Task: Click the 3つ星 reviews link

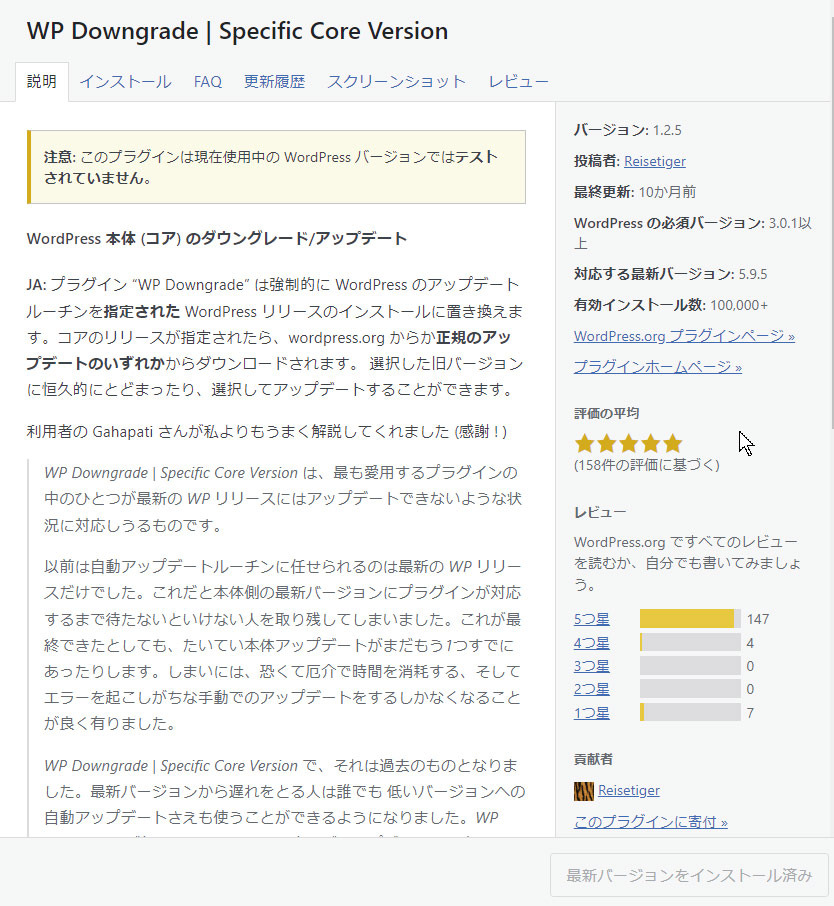Action: tap(591, 666)
